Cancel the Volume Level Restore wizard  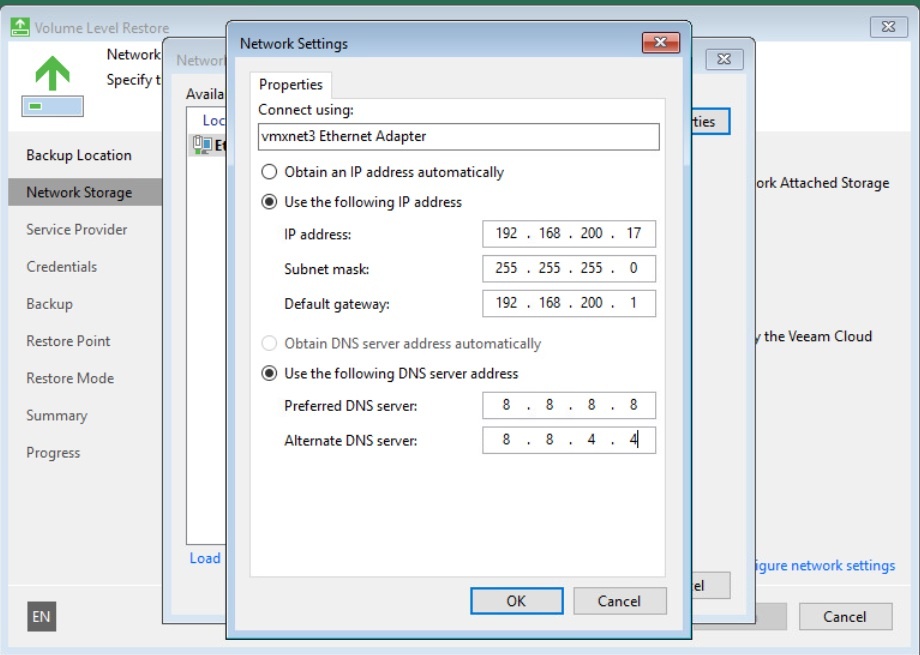pos(844,617)
